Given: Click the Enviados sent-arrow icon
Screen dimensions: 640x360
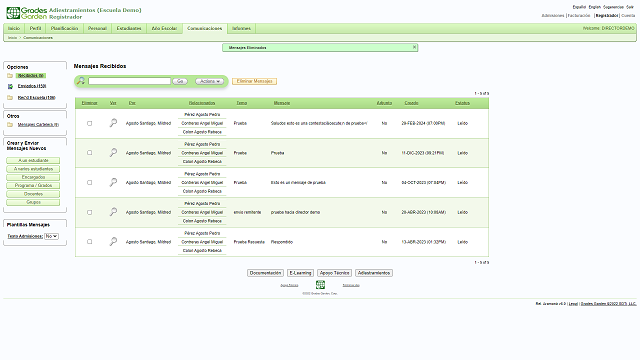Looking at the screenshot, I should tap(10, 86).
